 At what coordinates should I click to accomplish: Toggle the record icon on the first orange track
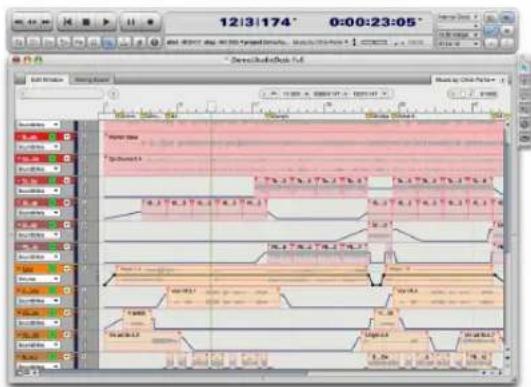(x=67, y=269)
